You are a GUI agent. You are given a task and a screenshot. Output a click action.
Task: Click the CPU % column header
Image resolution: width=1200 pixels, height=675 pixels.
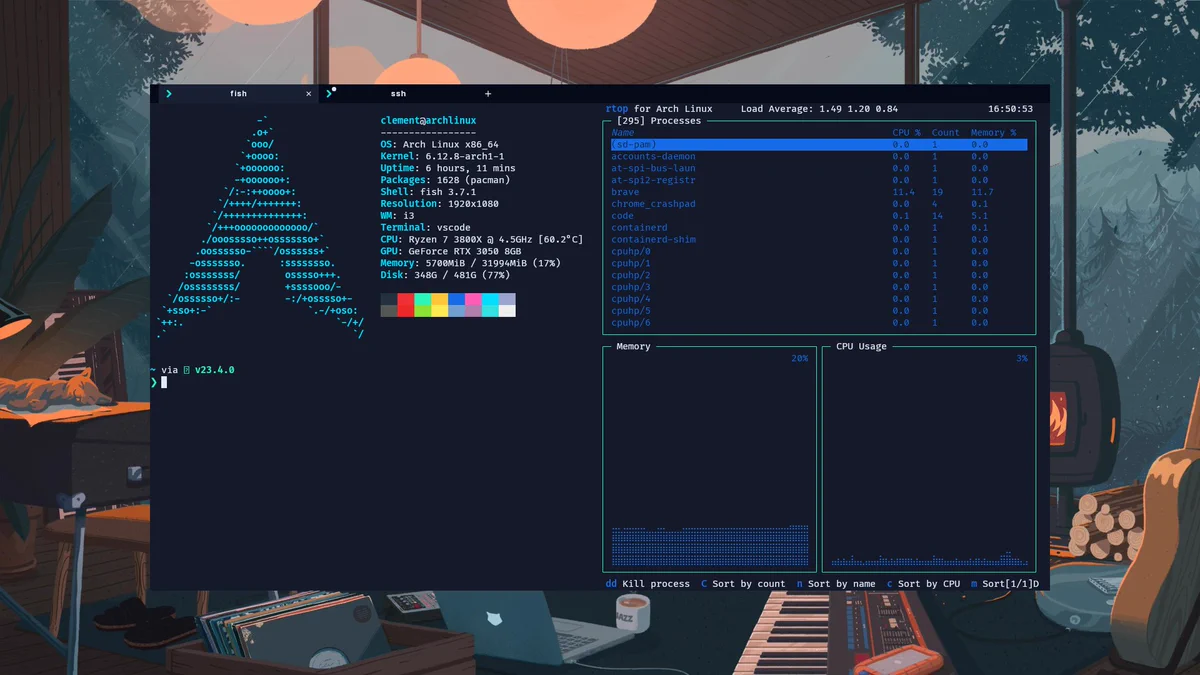908,133
